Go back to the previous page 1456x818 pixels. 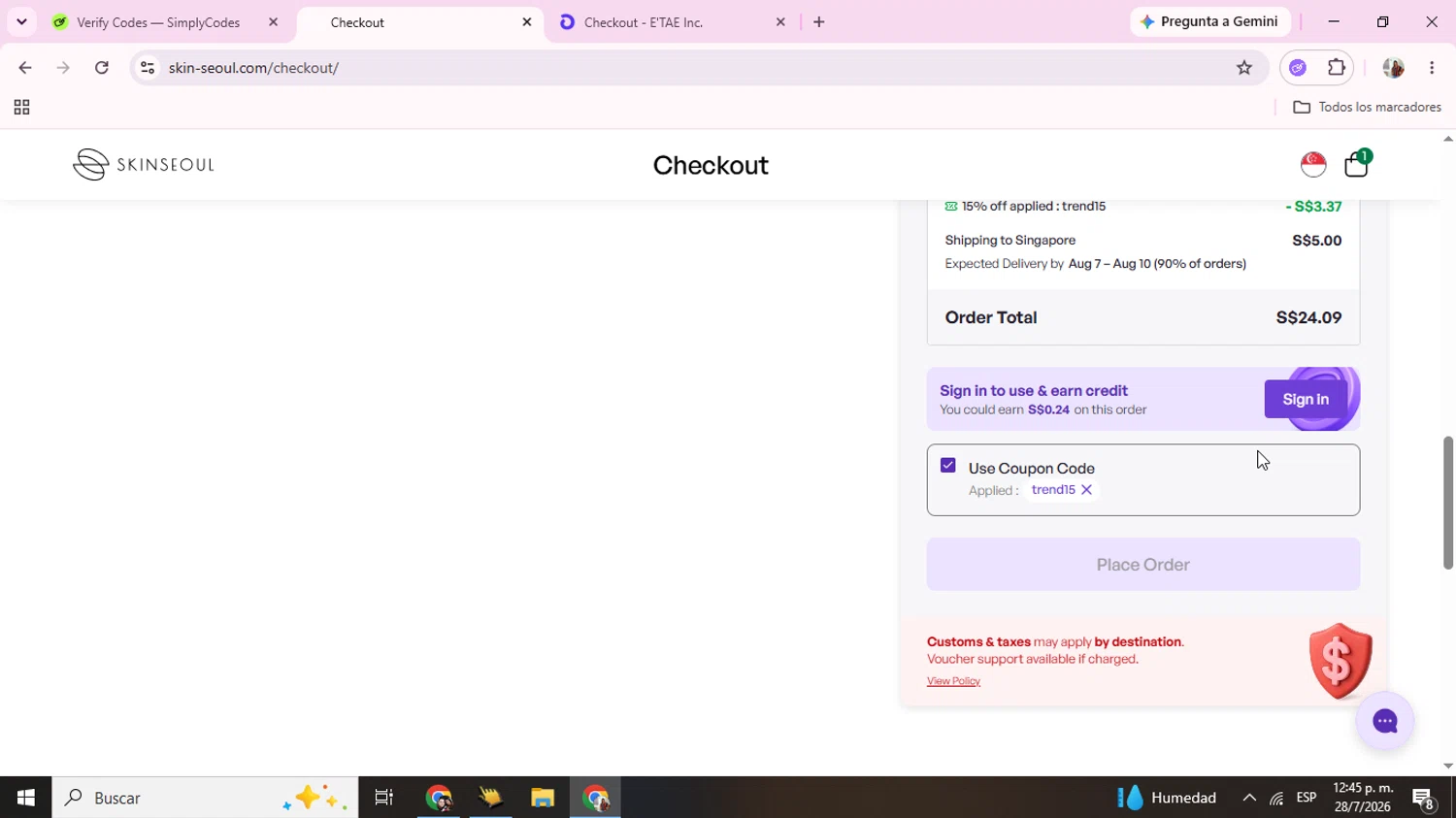click(25, 67)
